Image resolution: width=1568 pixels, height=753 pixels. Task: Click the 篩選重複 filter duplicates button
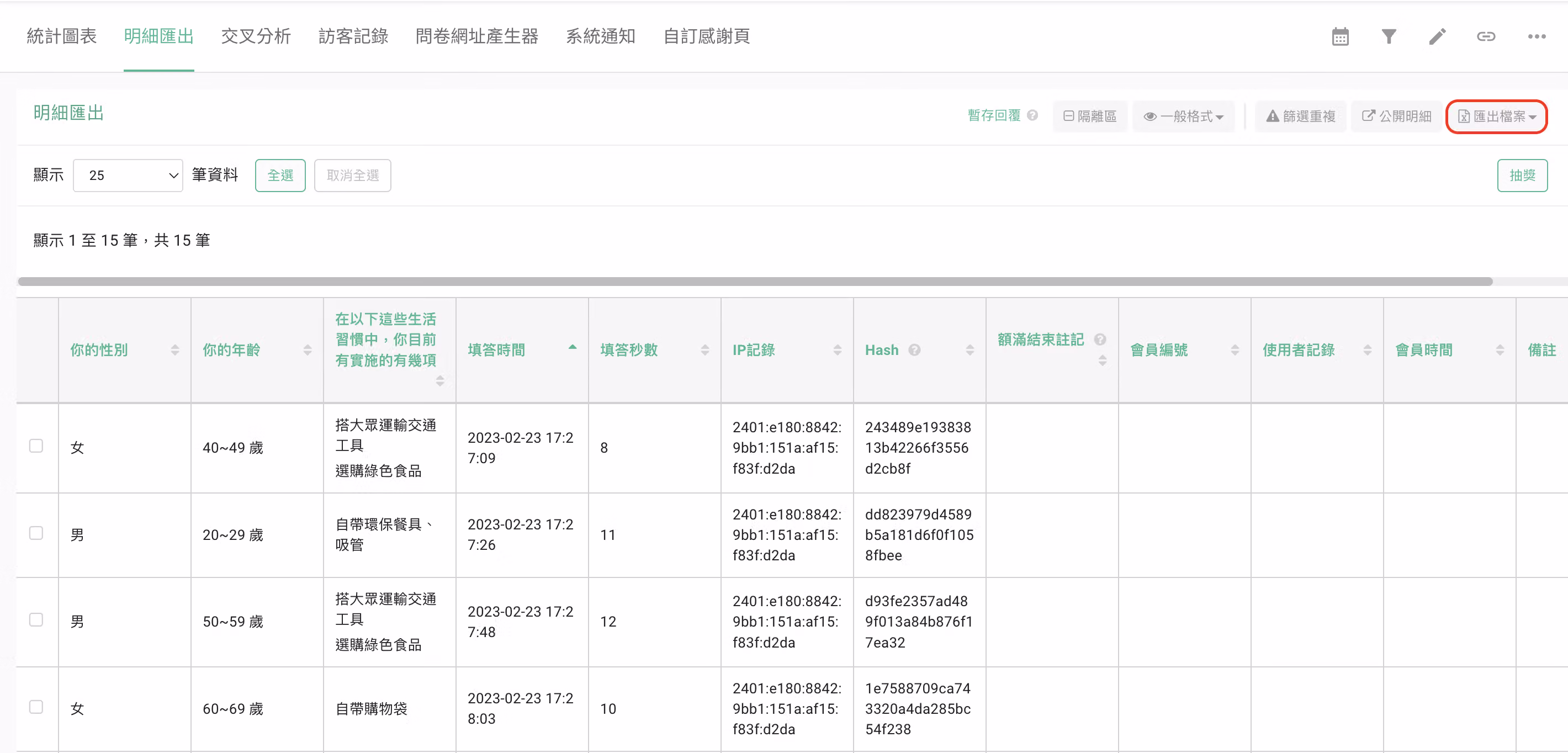pyautogui.click(x=1300, y=116)
